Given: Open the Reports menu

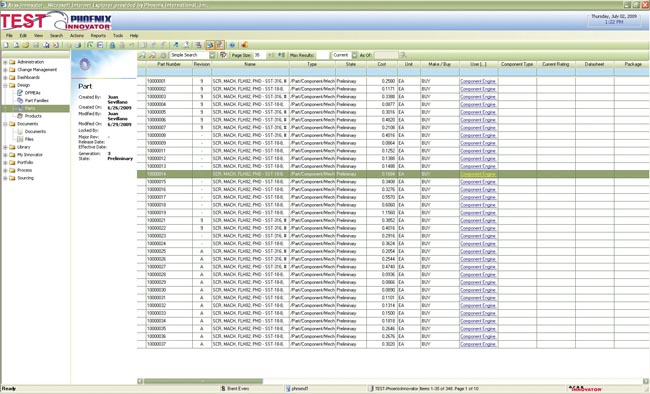Looking at the screenshot, I should pyautogui.click(x=98, y=36).
